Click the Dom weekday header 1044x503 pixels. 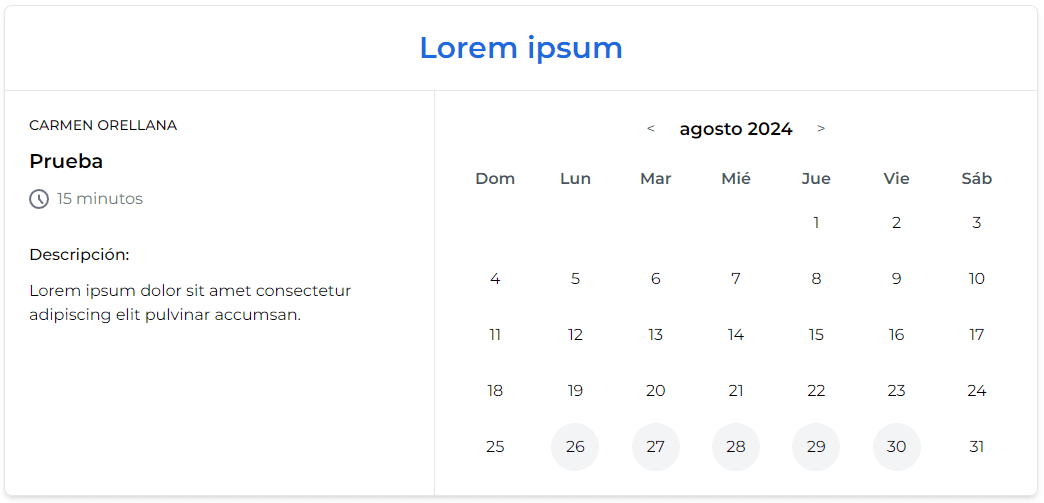tap(495, 179)
